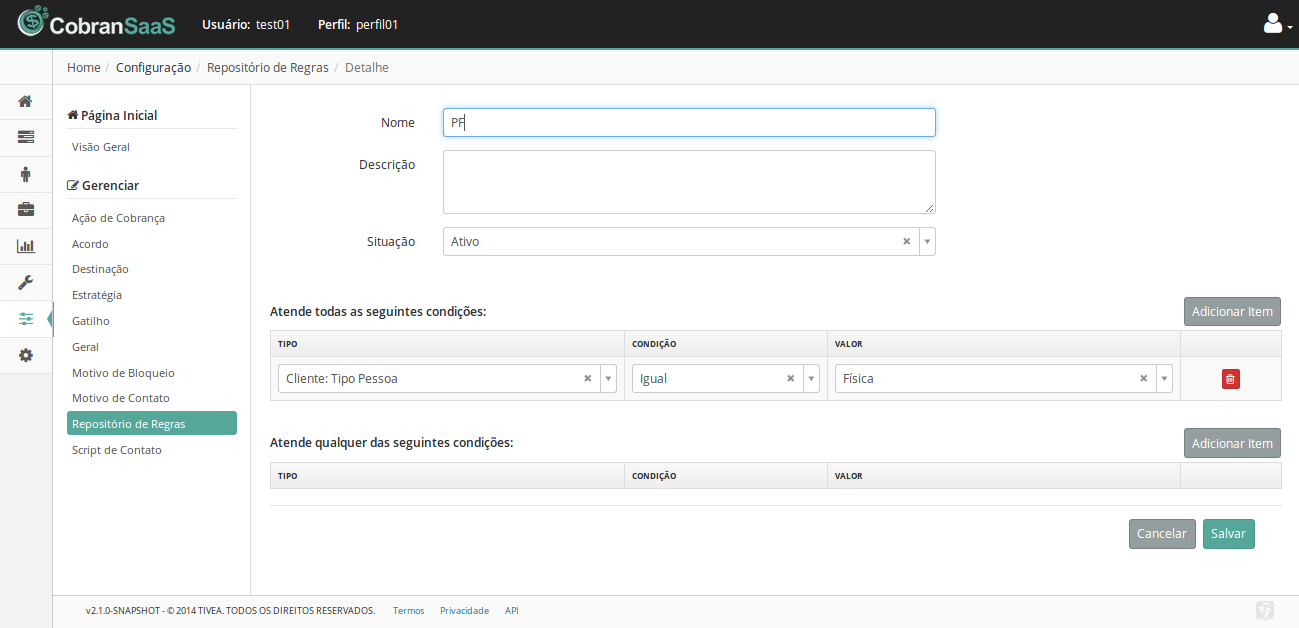Open Estratégia menu item
Screen dimensions: 1299x628
[x=97, y=295]
